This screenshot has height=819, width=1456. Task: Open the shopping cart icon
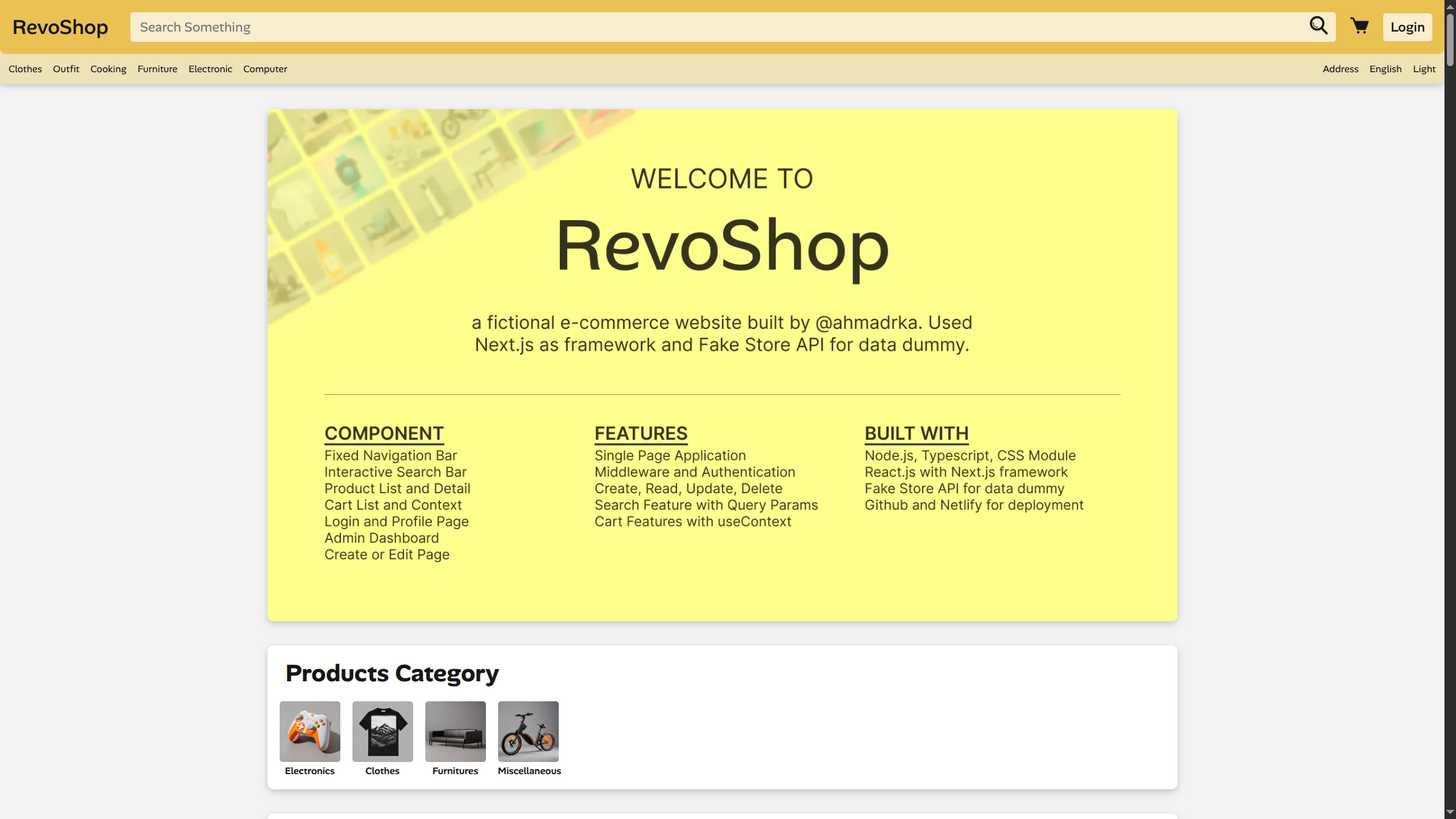click(x=1360, y=26)
